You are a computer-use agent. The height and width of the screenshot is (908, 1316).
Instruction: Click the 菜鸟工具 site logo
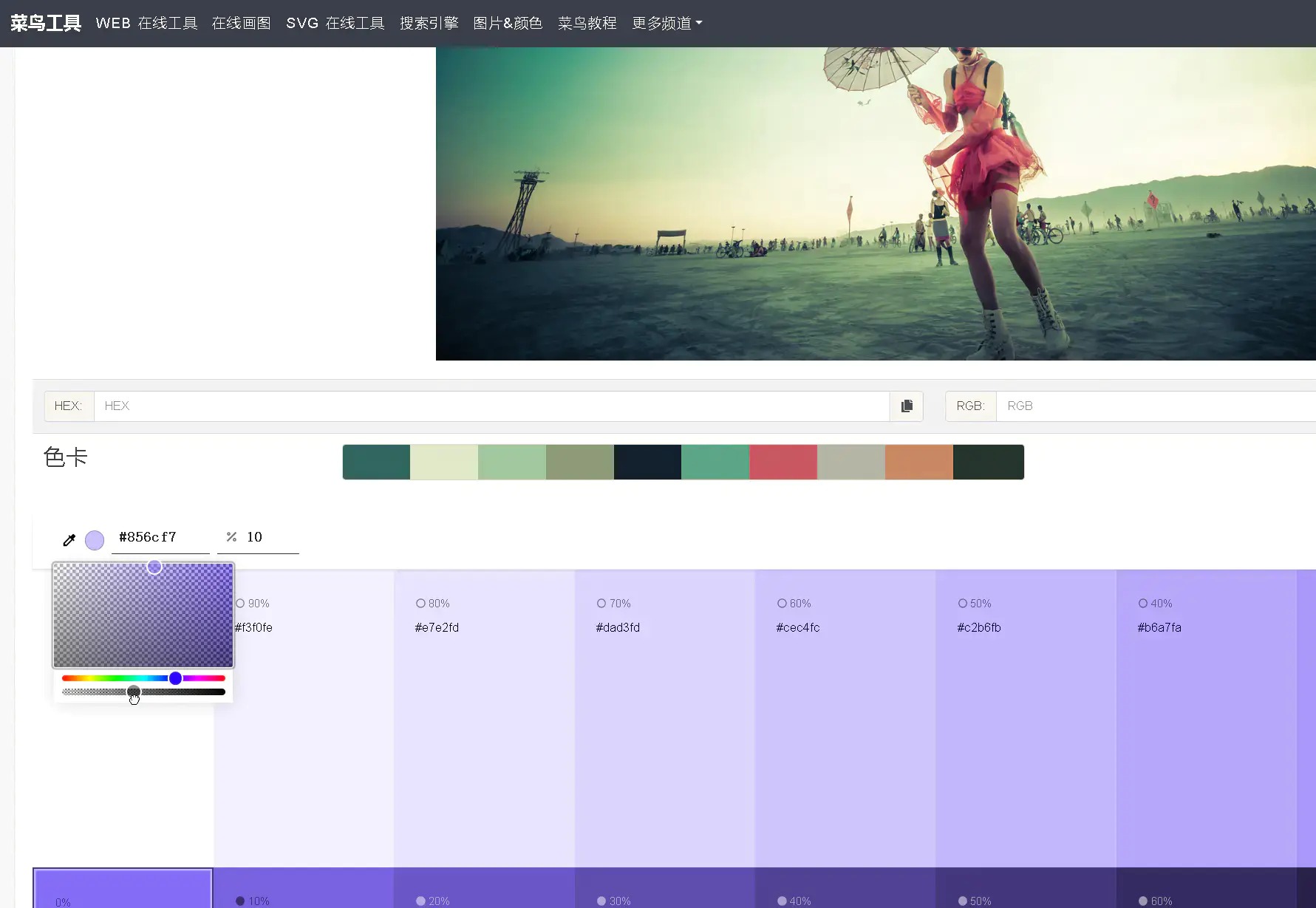pyautogui.click(x=46, y=24)
